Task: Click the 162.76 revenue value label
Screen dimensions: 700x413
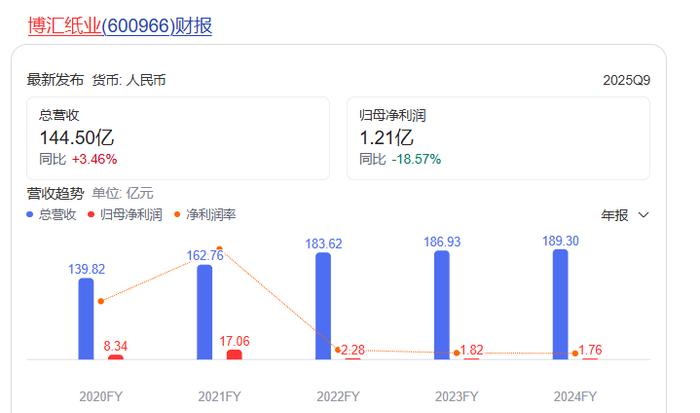Action: 205,255
